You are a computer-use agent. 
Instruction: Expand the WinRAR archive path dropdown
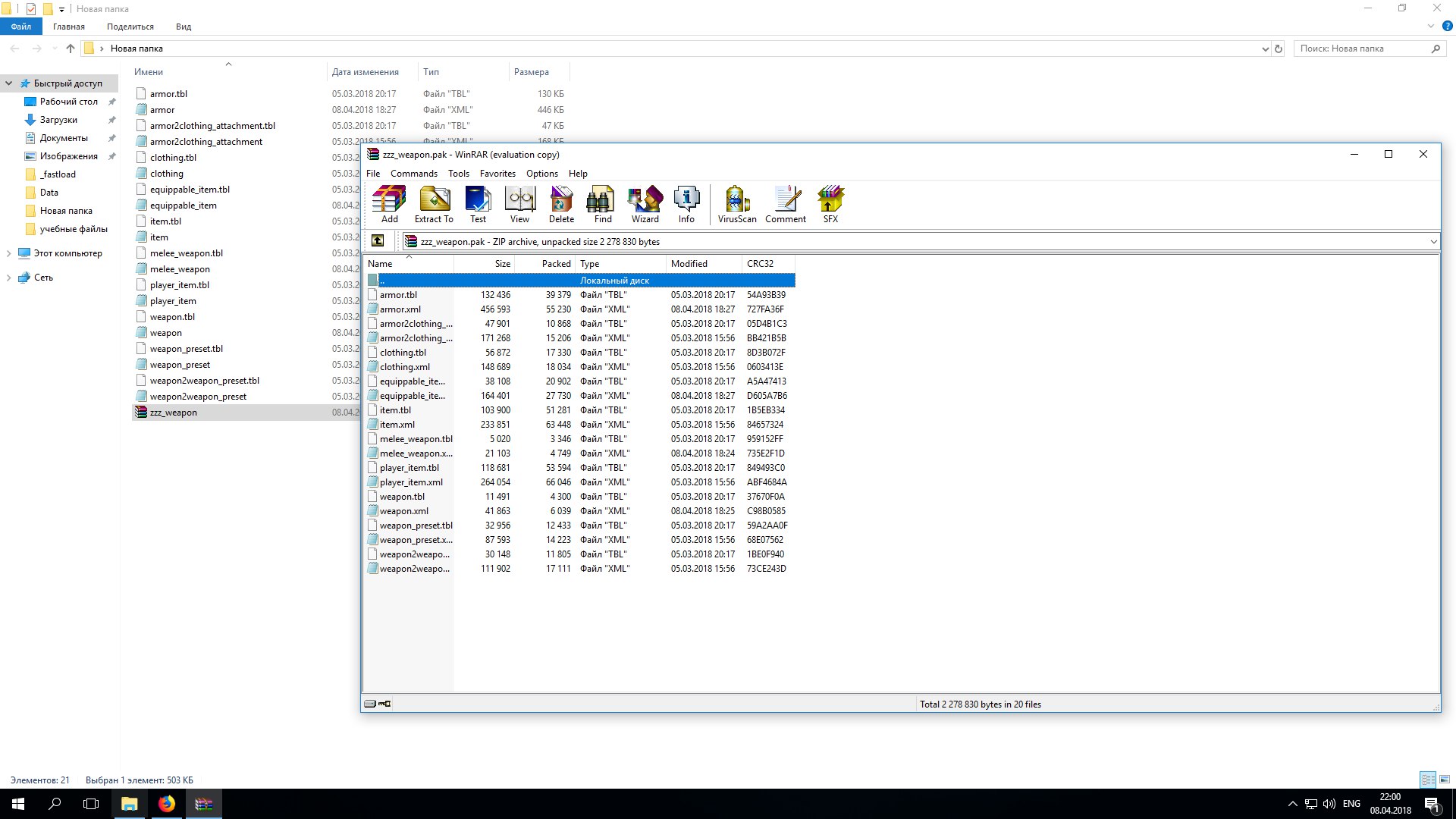(1433, 242)
